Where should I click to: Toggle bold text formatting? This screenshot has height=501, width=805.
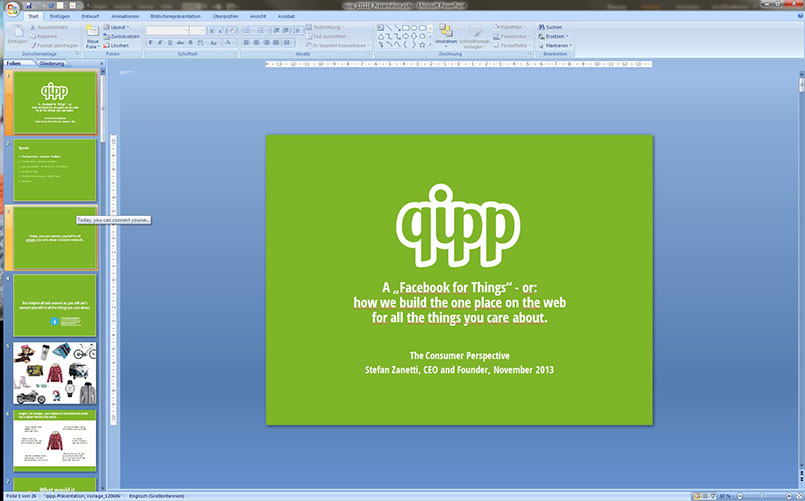(150, 44)
